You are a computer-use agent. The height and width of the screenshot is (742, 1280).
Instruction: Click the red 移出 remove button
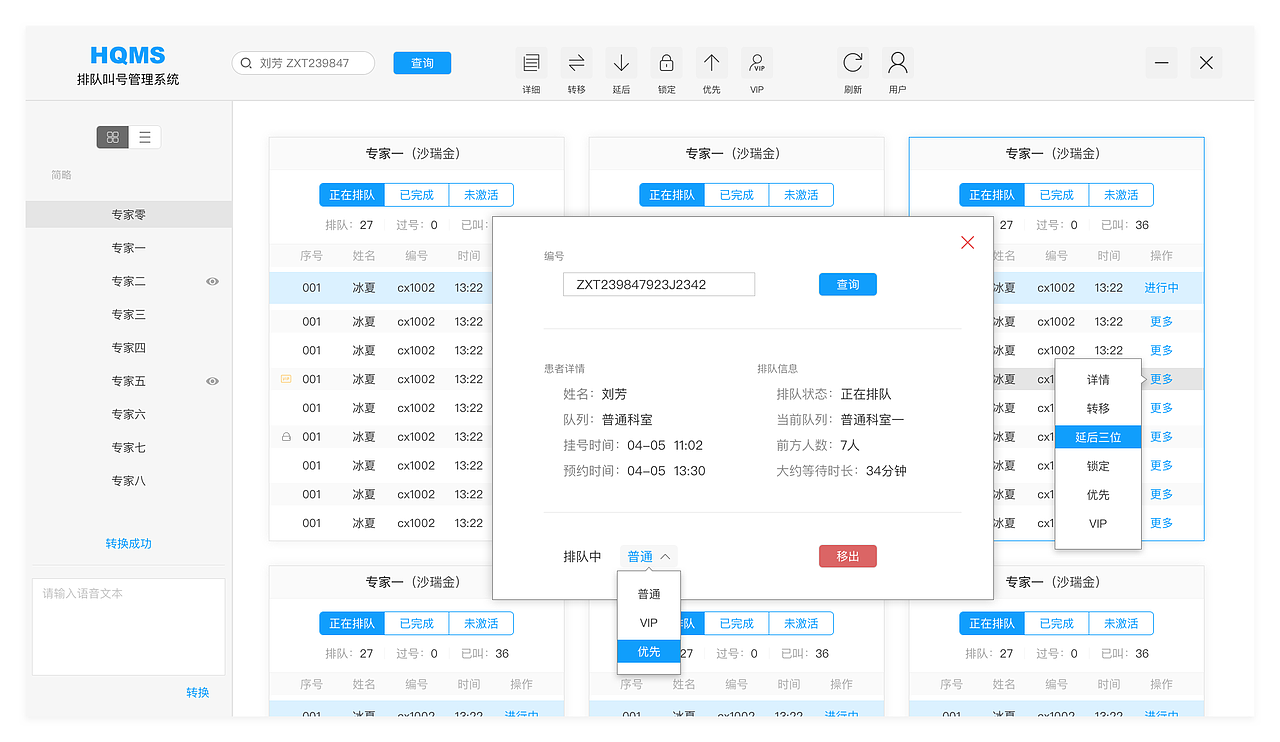847,556
